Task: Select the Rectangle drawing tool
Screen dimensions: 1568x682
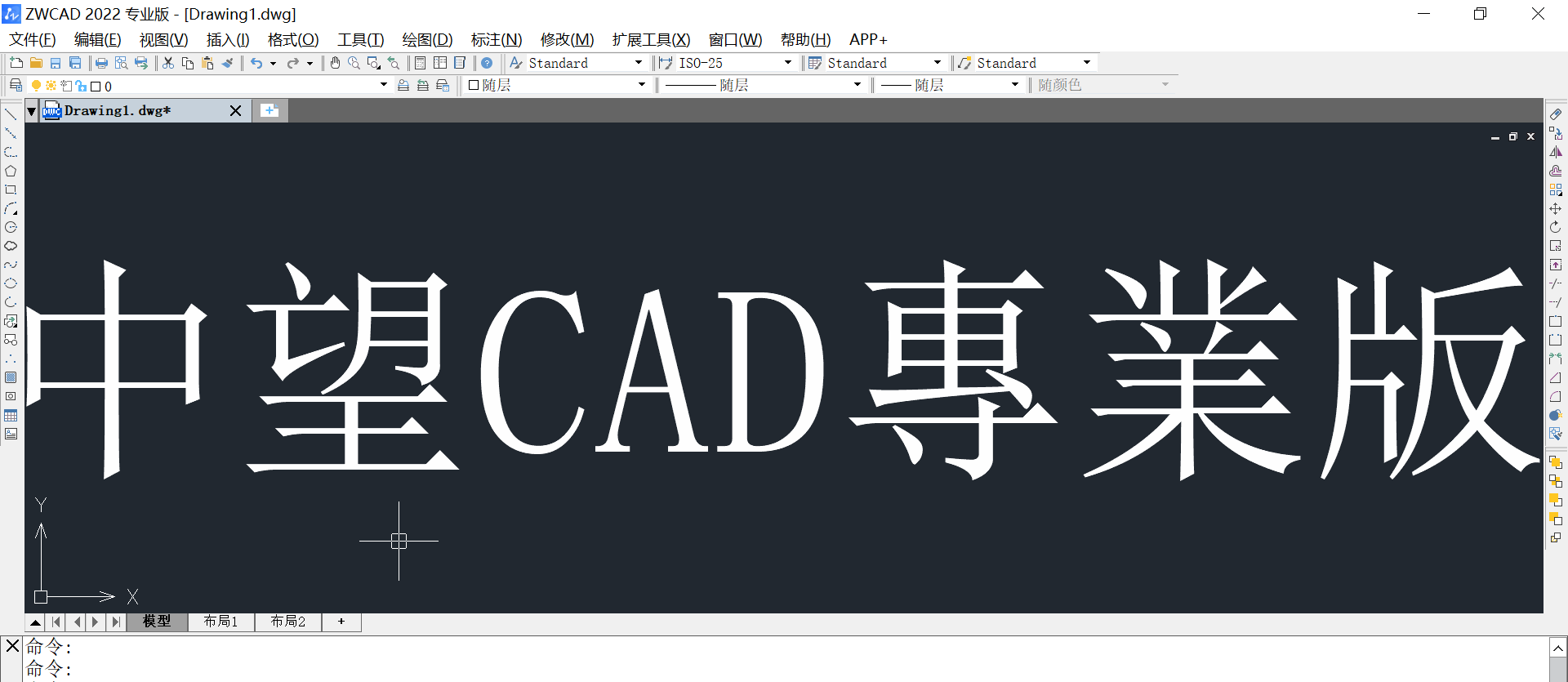Action: [11, 189]
